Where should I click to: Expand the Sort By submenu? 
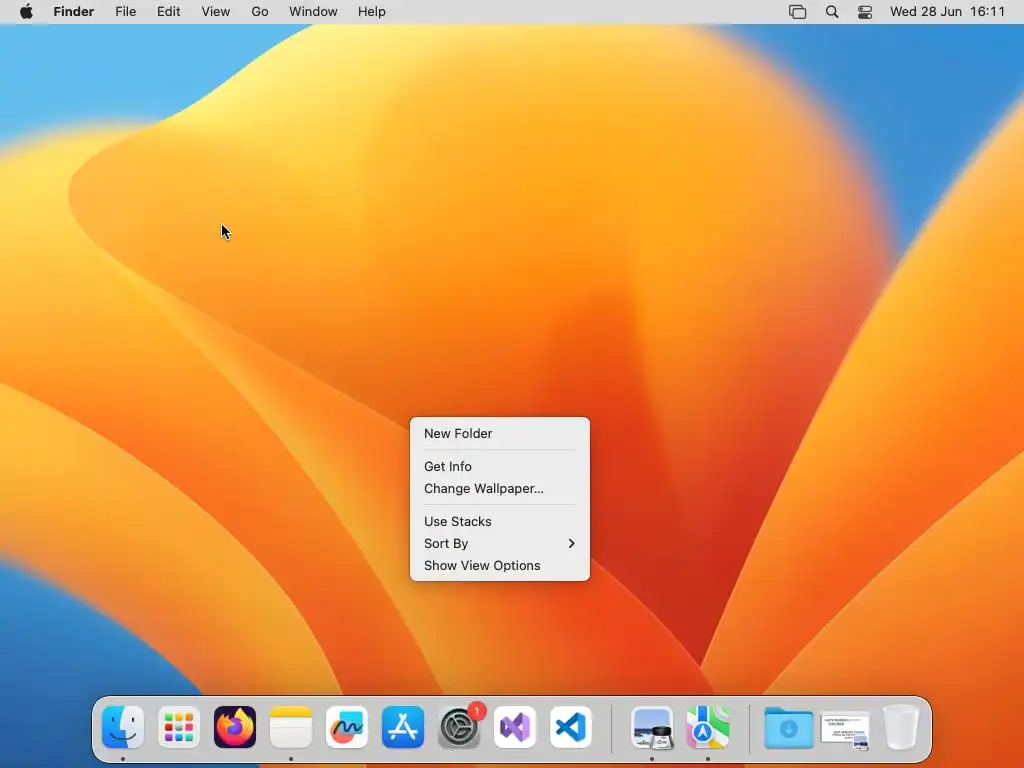(x=500, y=543)
